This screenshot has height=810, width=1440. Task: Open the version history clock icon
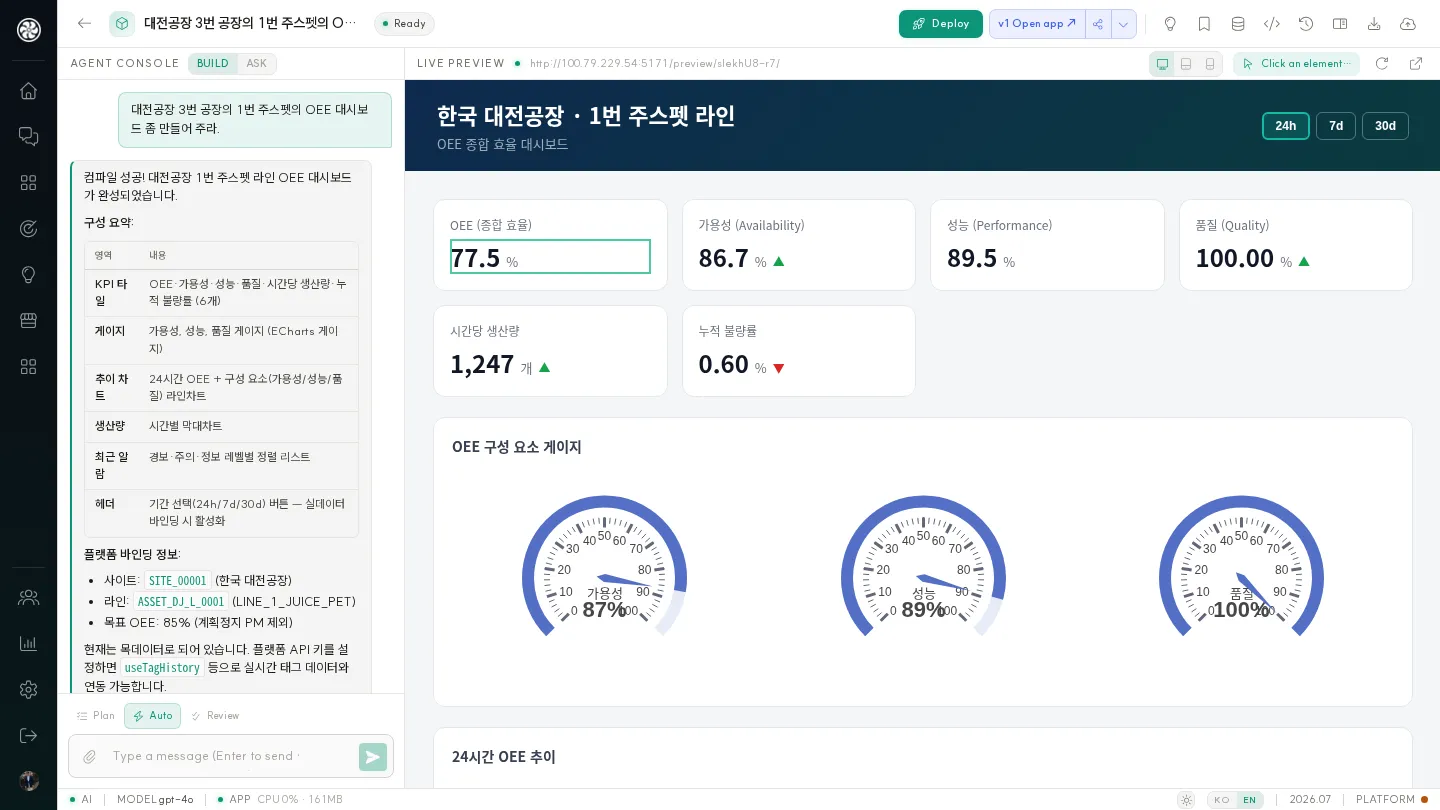(1306, 24)
